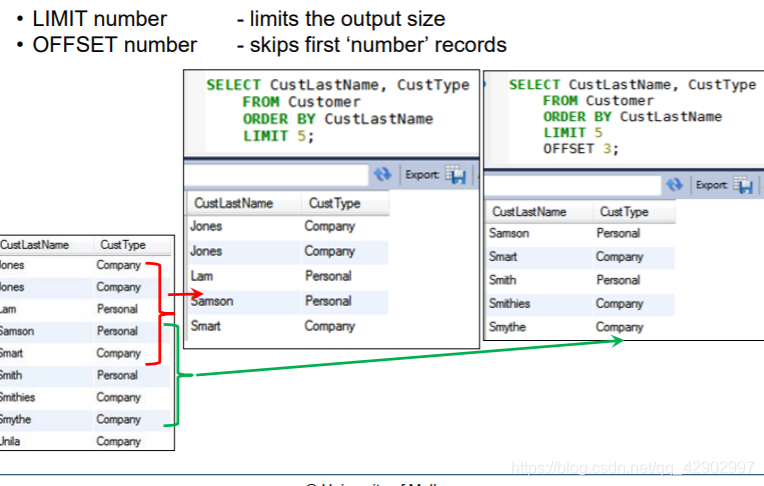This screenshot has width=764, height=486.
Task: Click 'ORDER BY CustLastName' in OFFSET query editor
Action: tap(632, 117)
